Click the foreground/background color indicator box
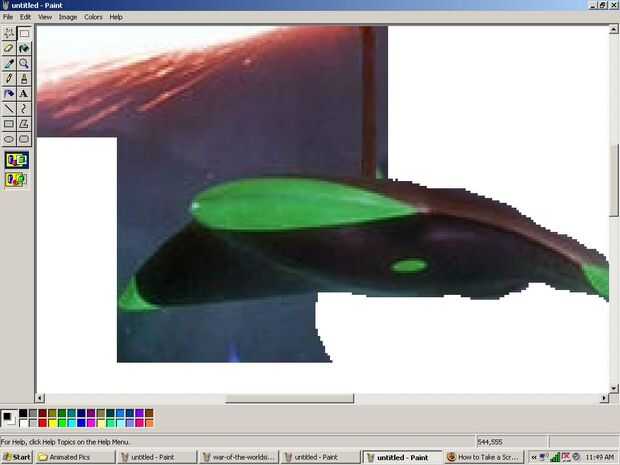This screenshot has height=465, width=620. click(9, 418)
